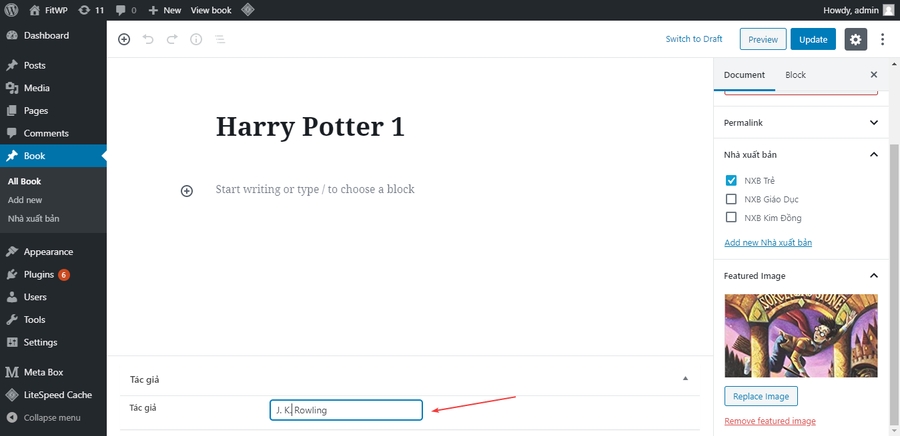Screen dimensions: 900x436
Task: Open the block navigation list icon
Action: click(220, 39)
